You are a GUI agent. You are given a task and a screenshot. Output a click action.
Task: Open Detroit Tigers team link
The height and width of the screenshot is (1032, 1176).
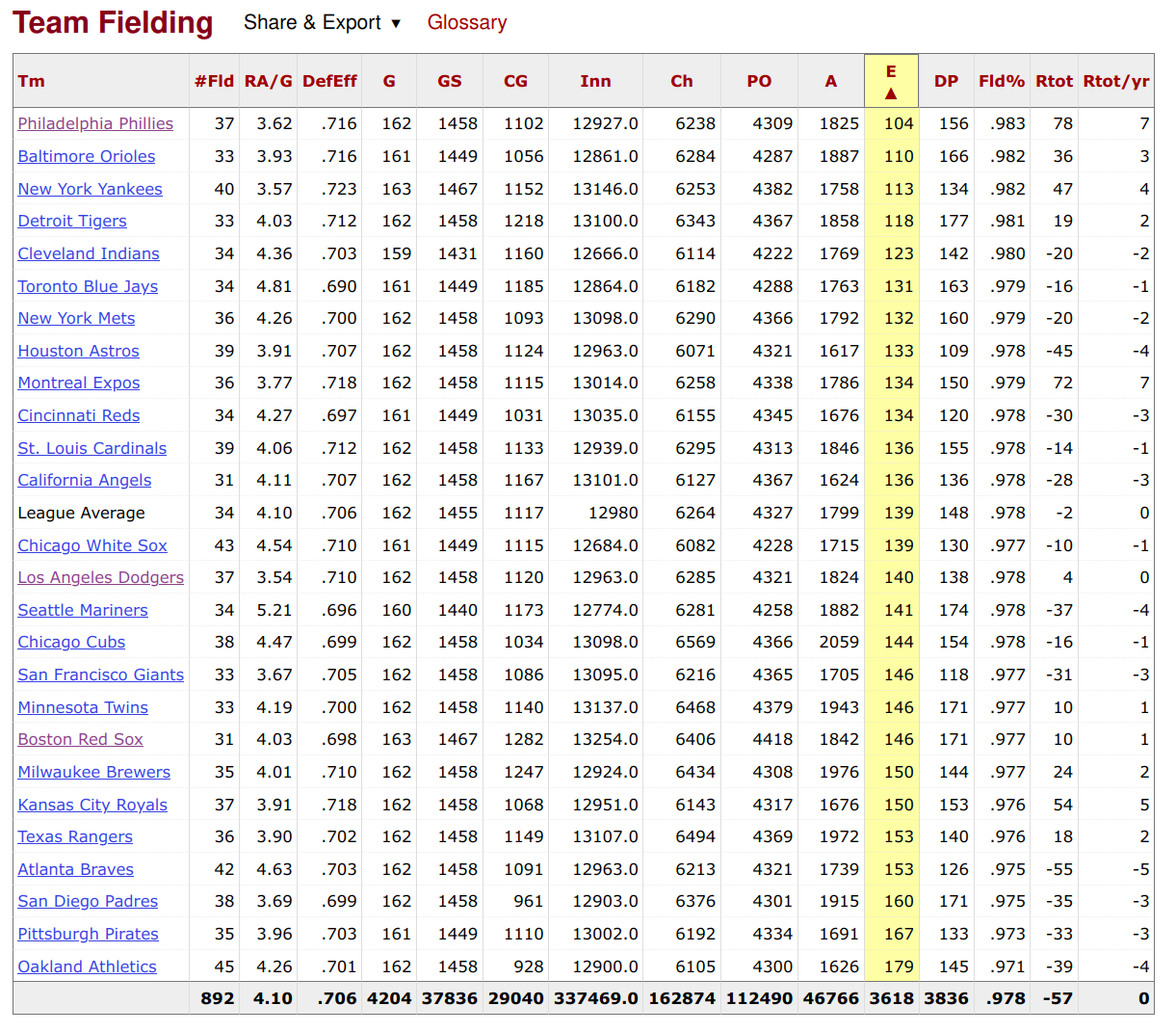[x=72, y=221]
